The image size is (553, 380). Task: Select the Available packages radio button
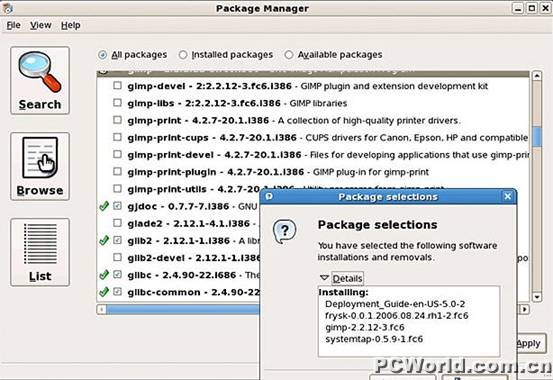point(288,55)
